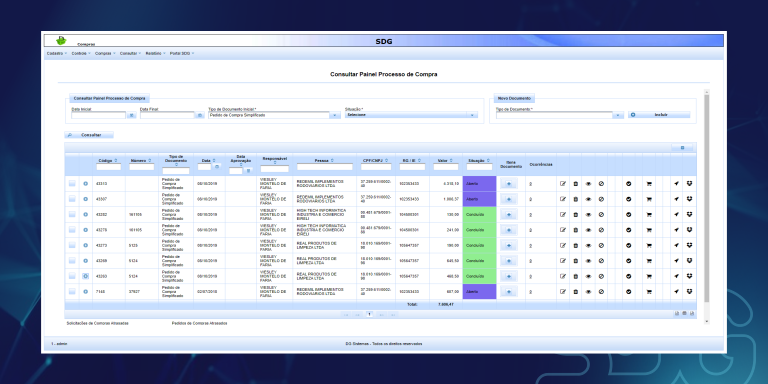Open the Cadastro menu
This screenshot has width=768, height=384.
tap(57, 53)
